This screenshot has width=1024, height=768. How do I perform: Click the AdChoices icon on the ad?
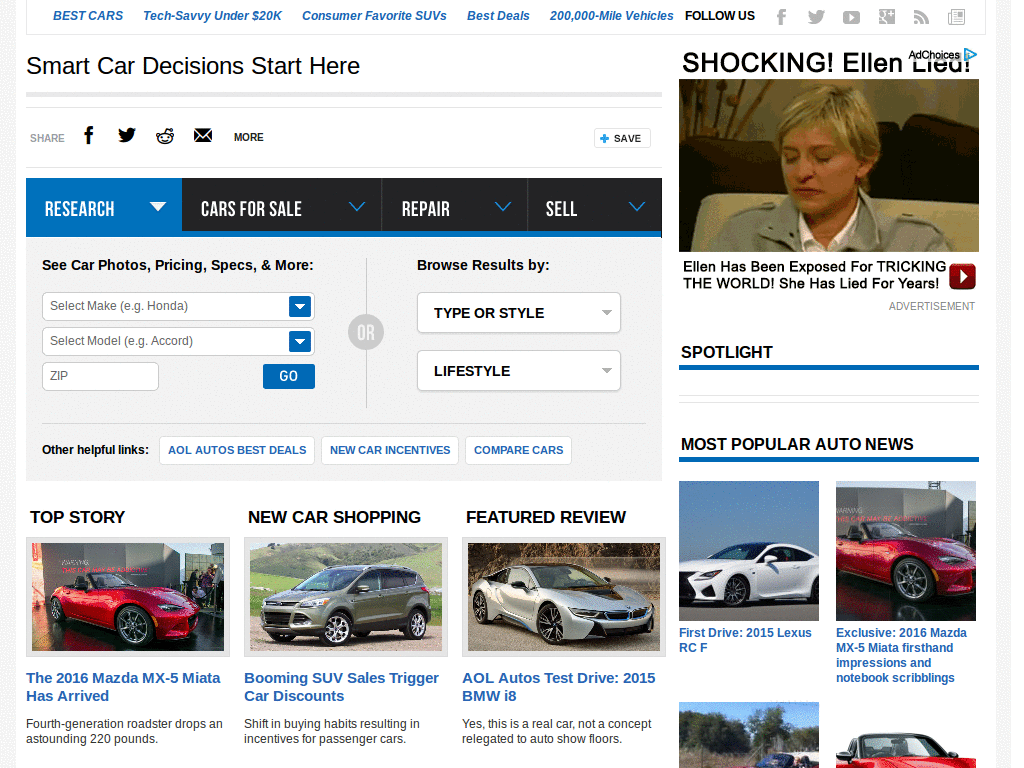(970, 55)
